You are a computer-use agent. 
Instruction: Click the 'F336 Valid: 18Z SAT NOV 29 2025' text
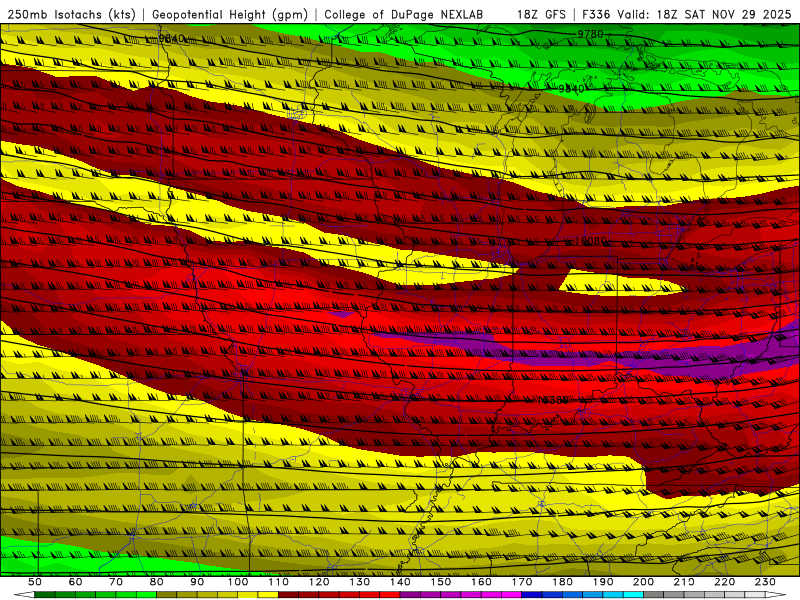pos(686,14)
